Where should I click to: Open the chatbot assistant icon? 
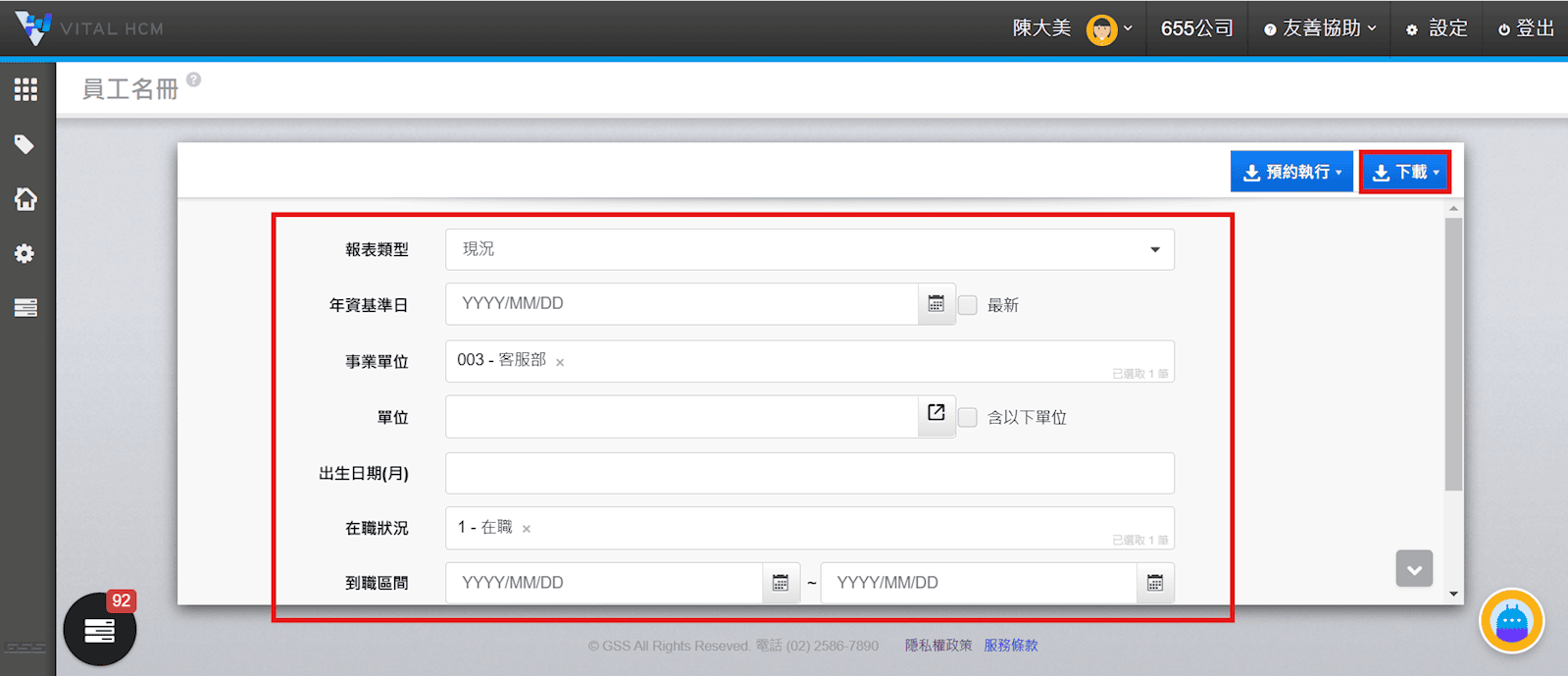(x=1511, y=621)
